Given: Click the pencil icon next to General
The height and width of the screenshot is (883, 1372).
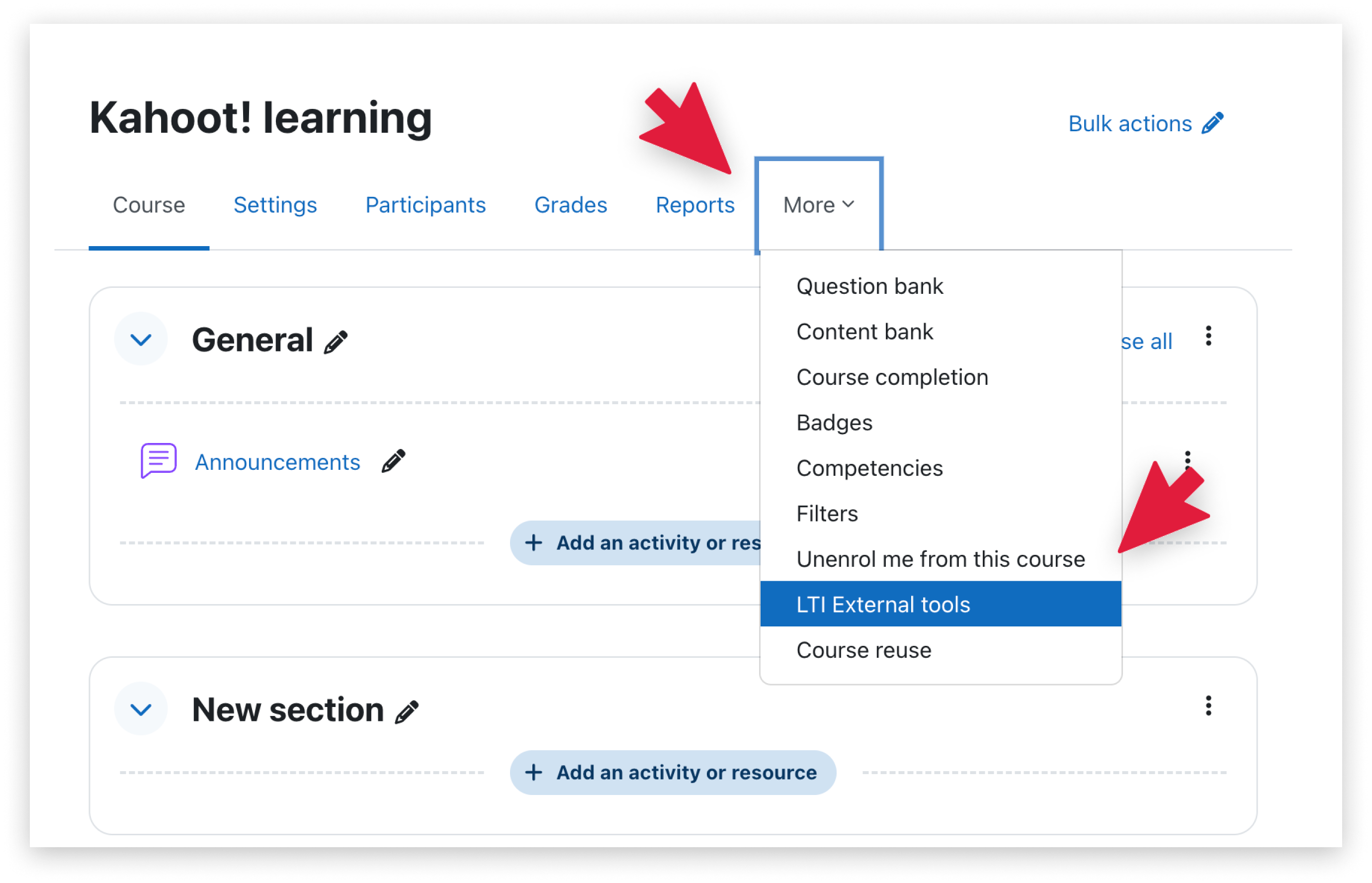Looking at the screenshot, I should tap(336, 342).
